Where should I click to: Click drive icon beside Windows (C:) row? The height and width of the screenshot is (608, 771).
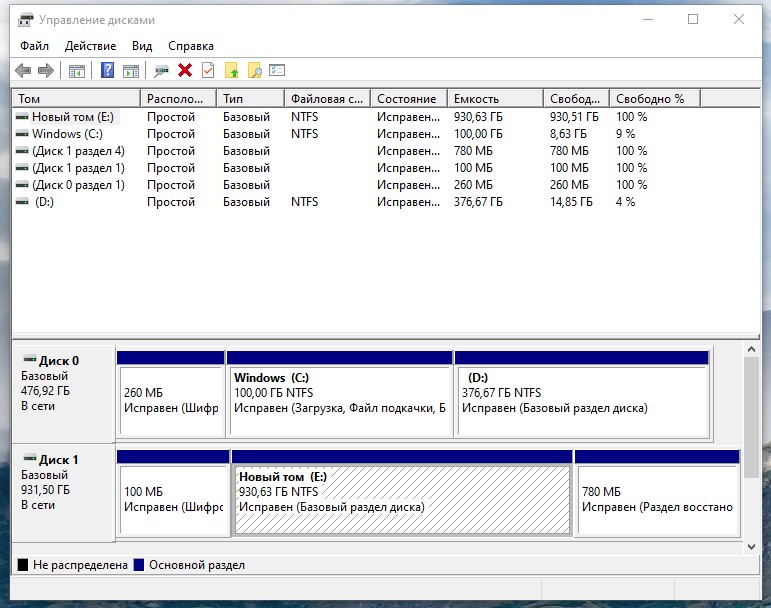pyautogui.click(x=22, y=134)
